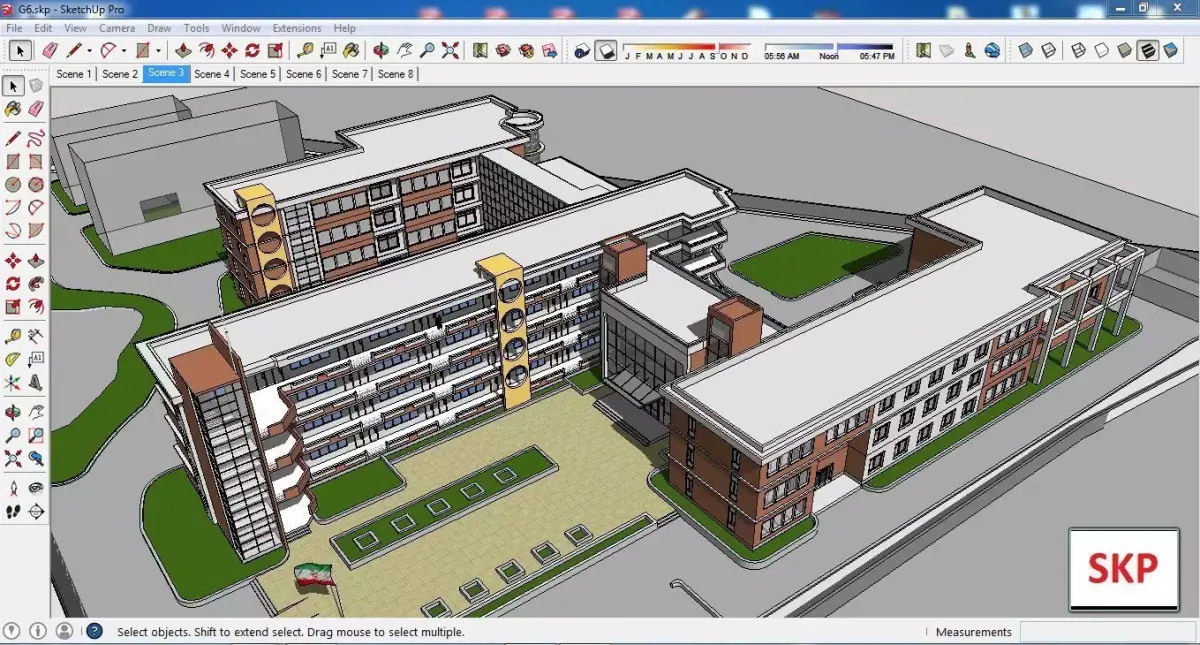The width and height of the screenshot is (1200, 645).
Task: Activate the Move tool in top toolbar
Action: click(x=229, y=50)
